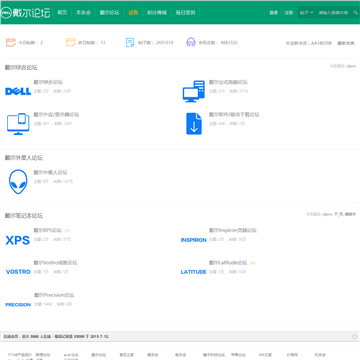The width and height of the screenshot is (360, 360).
Task: Open the driver download file icon
Action: pyautogui.click(x=194, y=124)
